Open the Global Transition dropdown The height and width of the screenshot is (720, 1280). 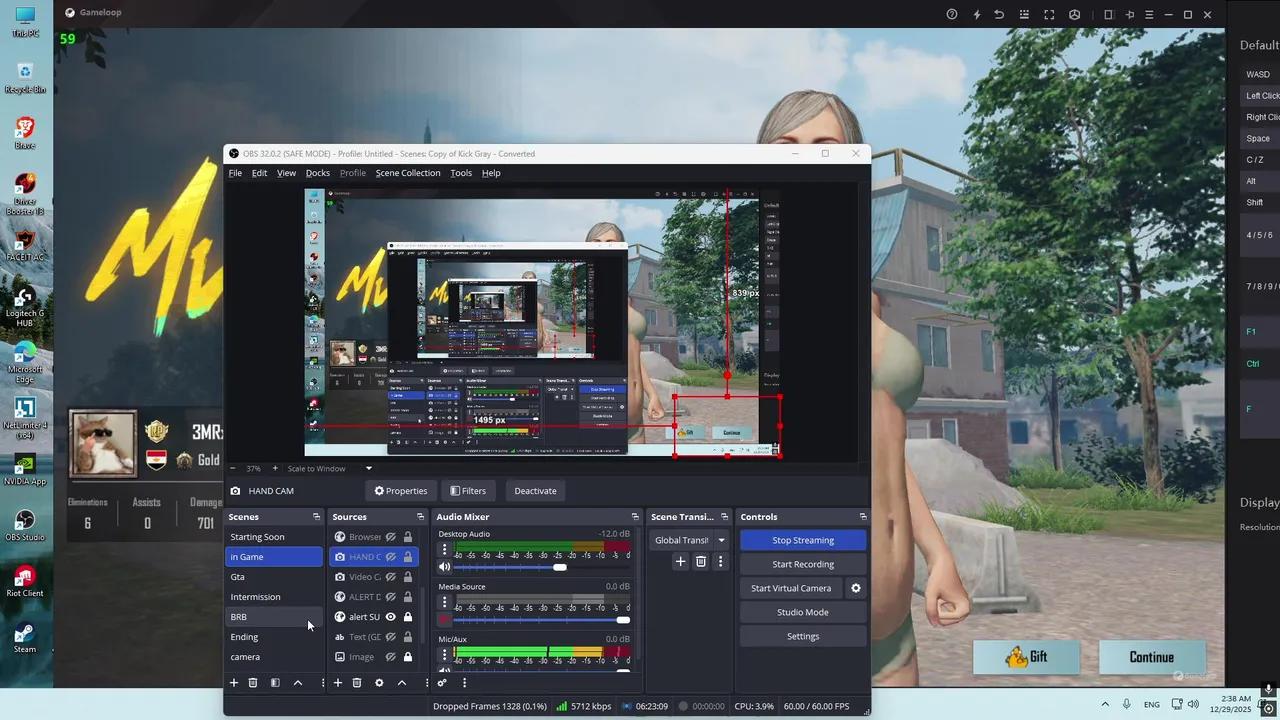coord(720,540)
